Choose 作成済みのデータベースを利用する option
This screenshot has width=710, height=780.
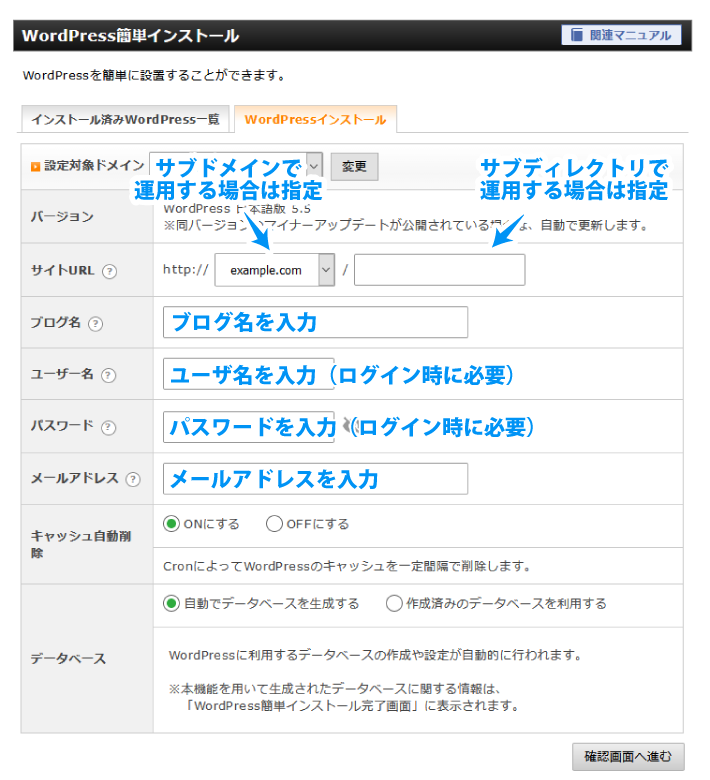(x=394, y=603)
